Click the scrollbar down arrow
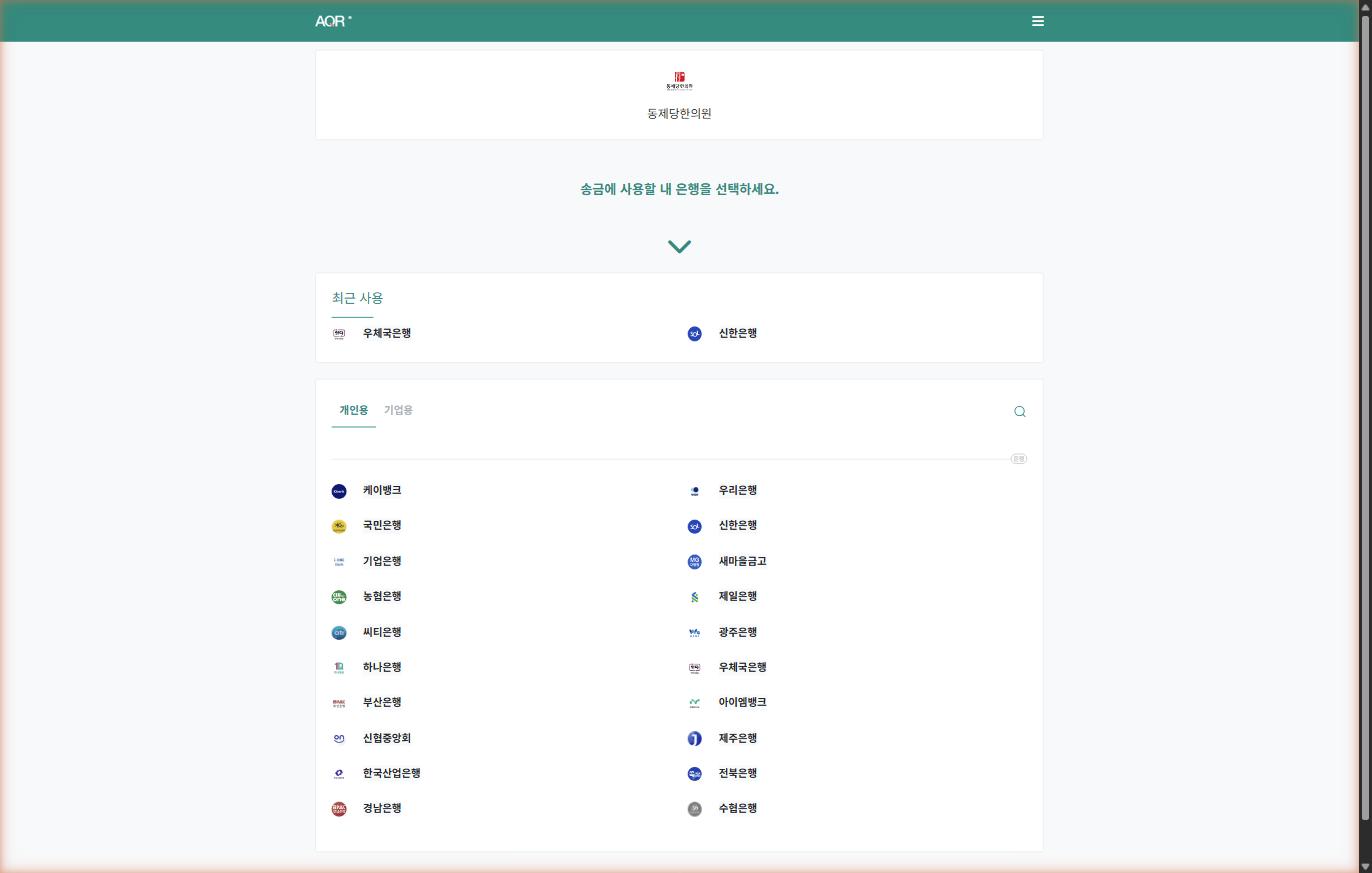Image resolution: width=1372 pixels, height=873 pixels. pyautogui.click(x=1364, y=866)
